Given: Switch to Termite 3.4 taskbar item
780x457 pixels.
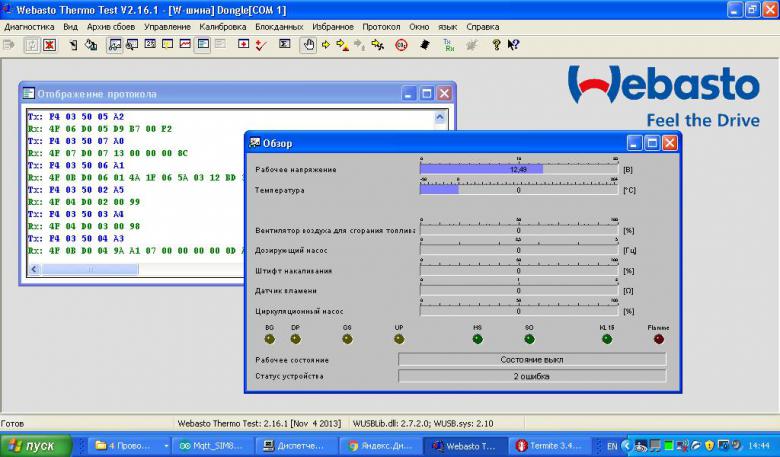Looking at the screenshot, I should [549, 446].
